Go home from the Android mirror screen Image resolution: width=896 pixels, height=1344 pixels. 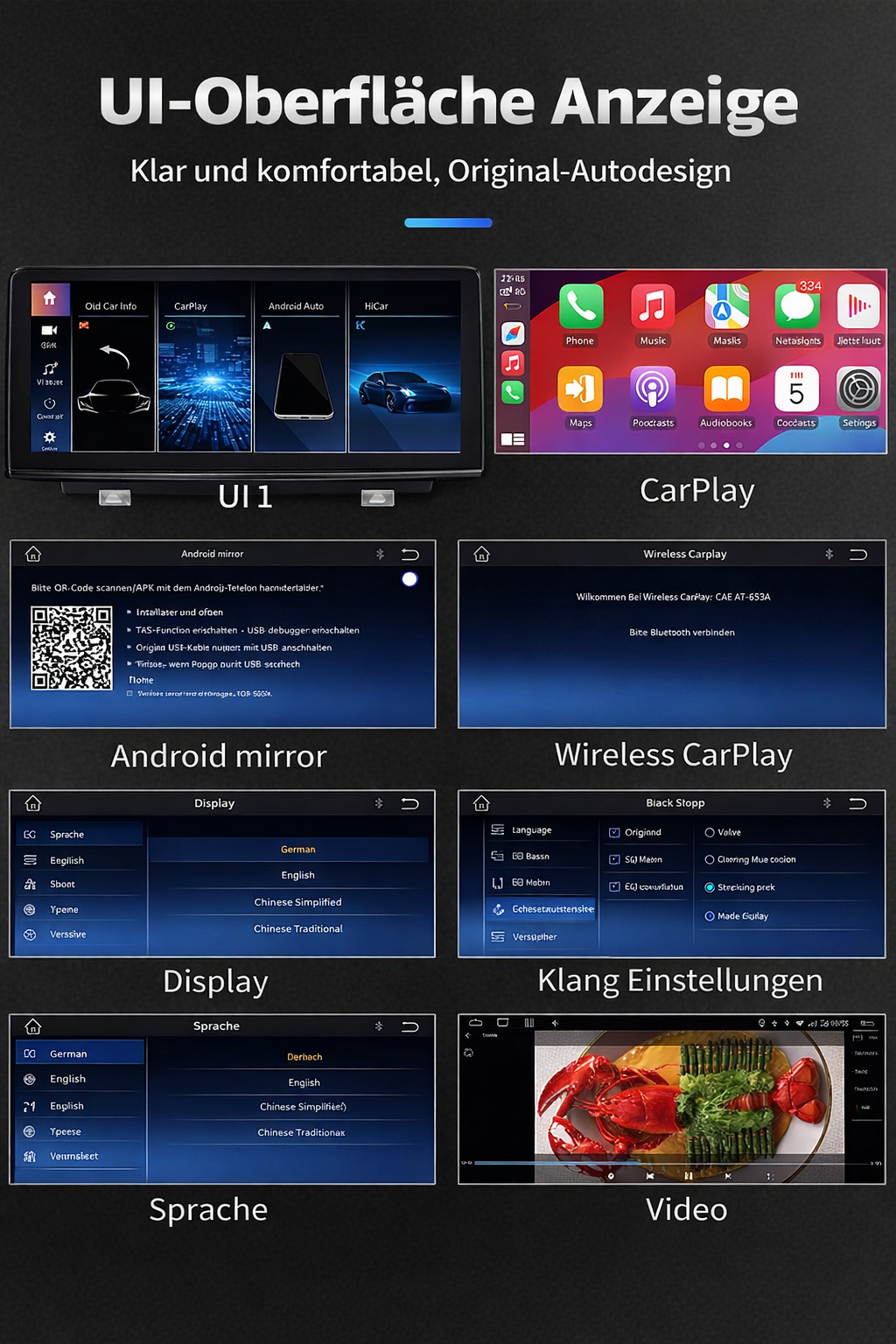coord(33,554)
